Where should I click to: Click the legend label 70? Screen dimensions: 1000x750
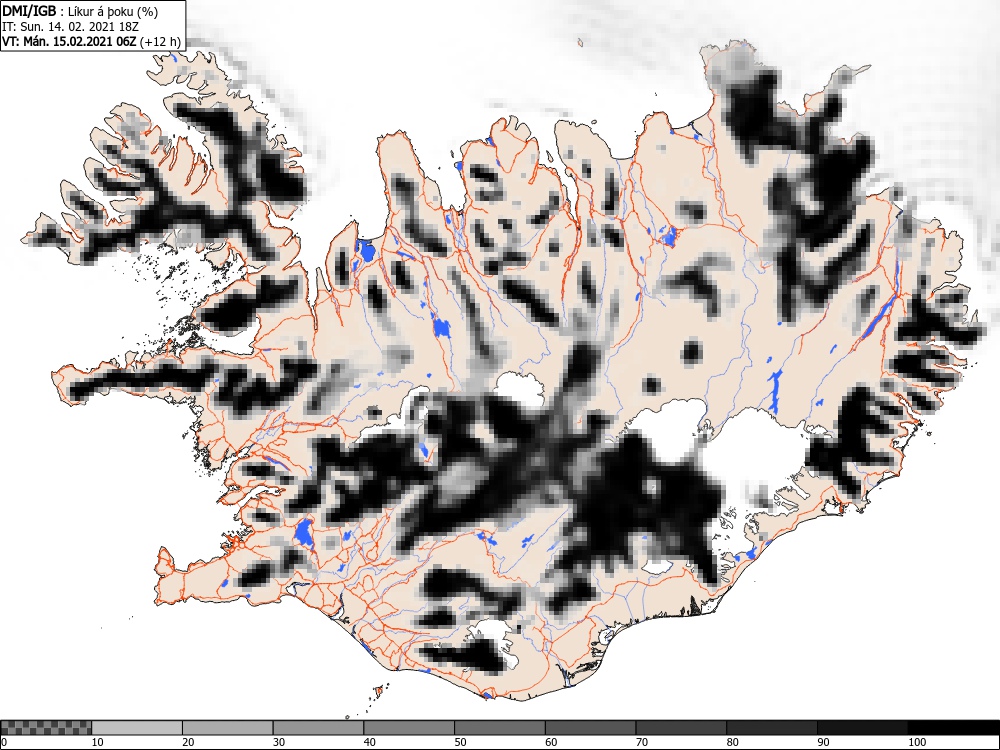tap(641, 742)
